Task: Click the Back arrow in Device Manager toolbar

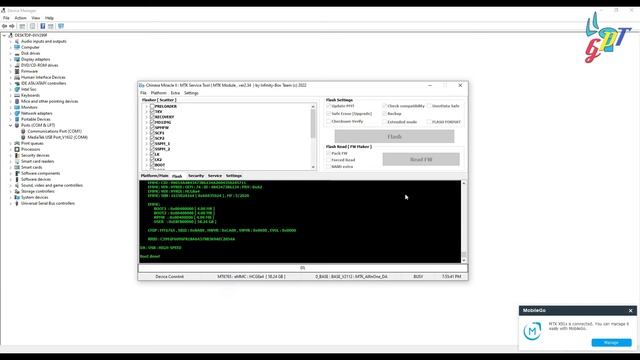Action: click(x=4, y=26)
